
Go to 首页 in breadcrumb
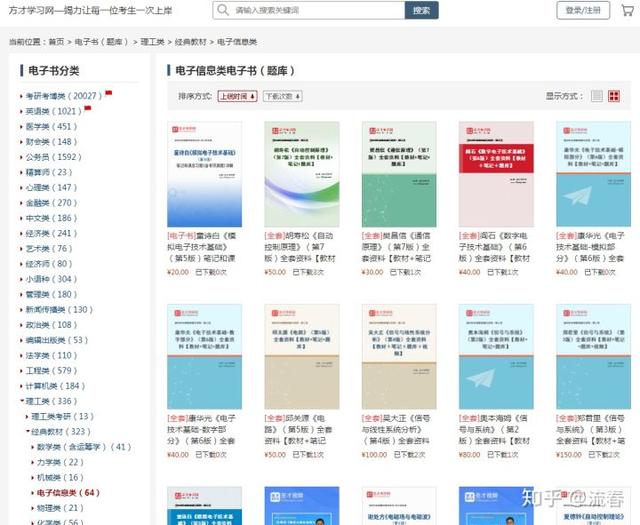click(56, 42)
